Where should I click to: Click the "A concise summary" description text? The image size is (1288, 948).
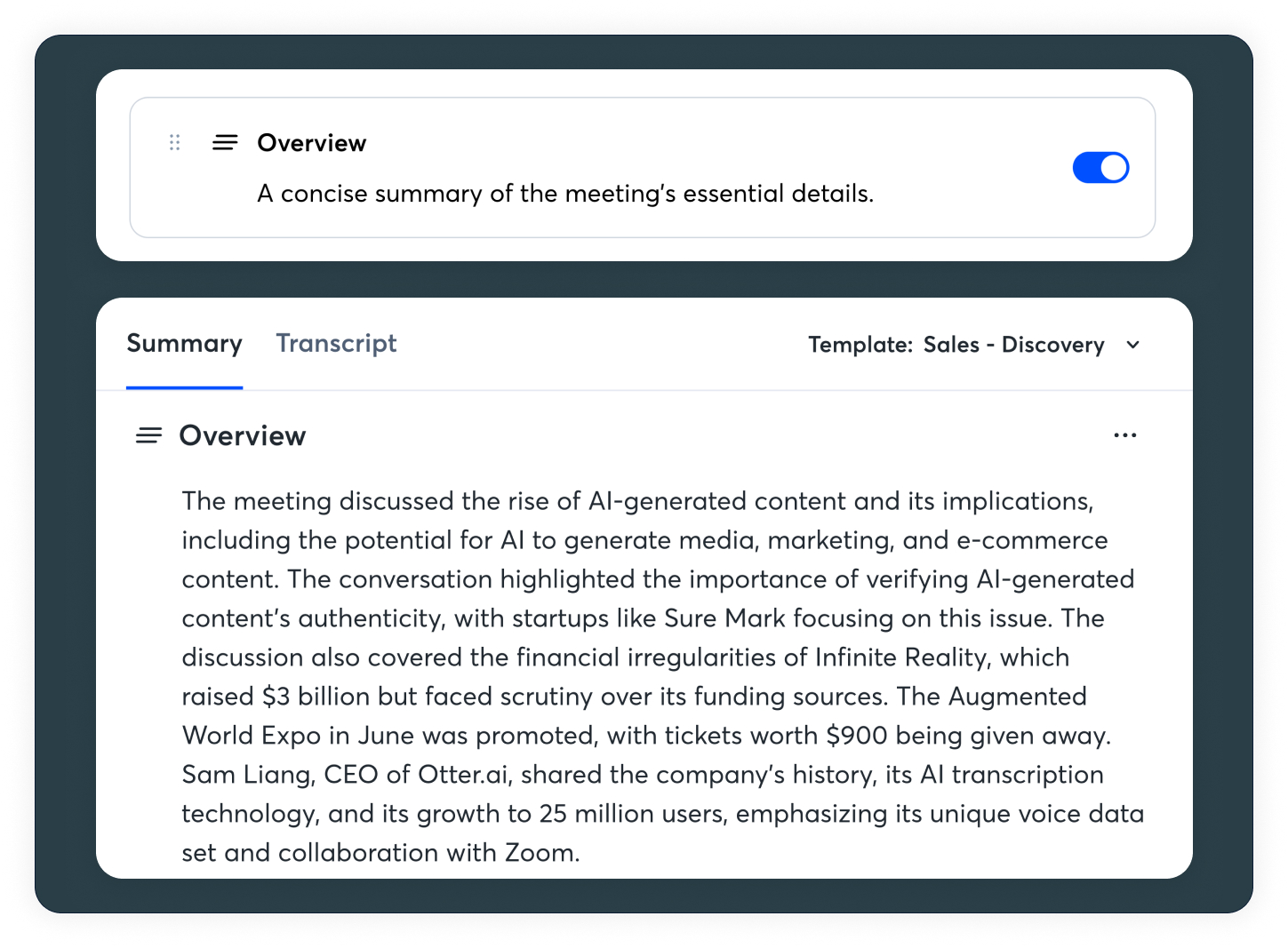(564, 194)
